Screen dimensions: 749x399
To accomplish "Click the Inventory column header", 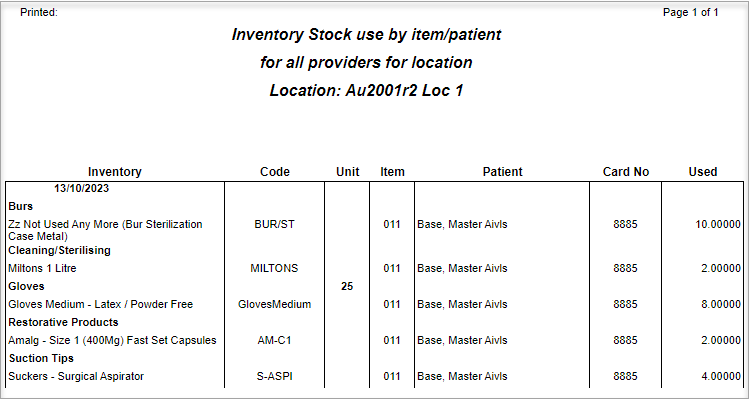I will coord(115,172).
